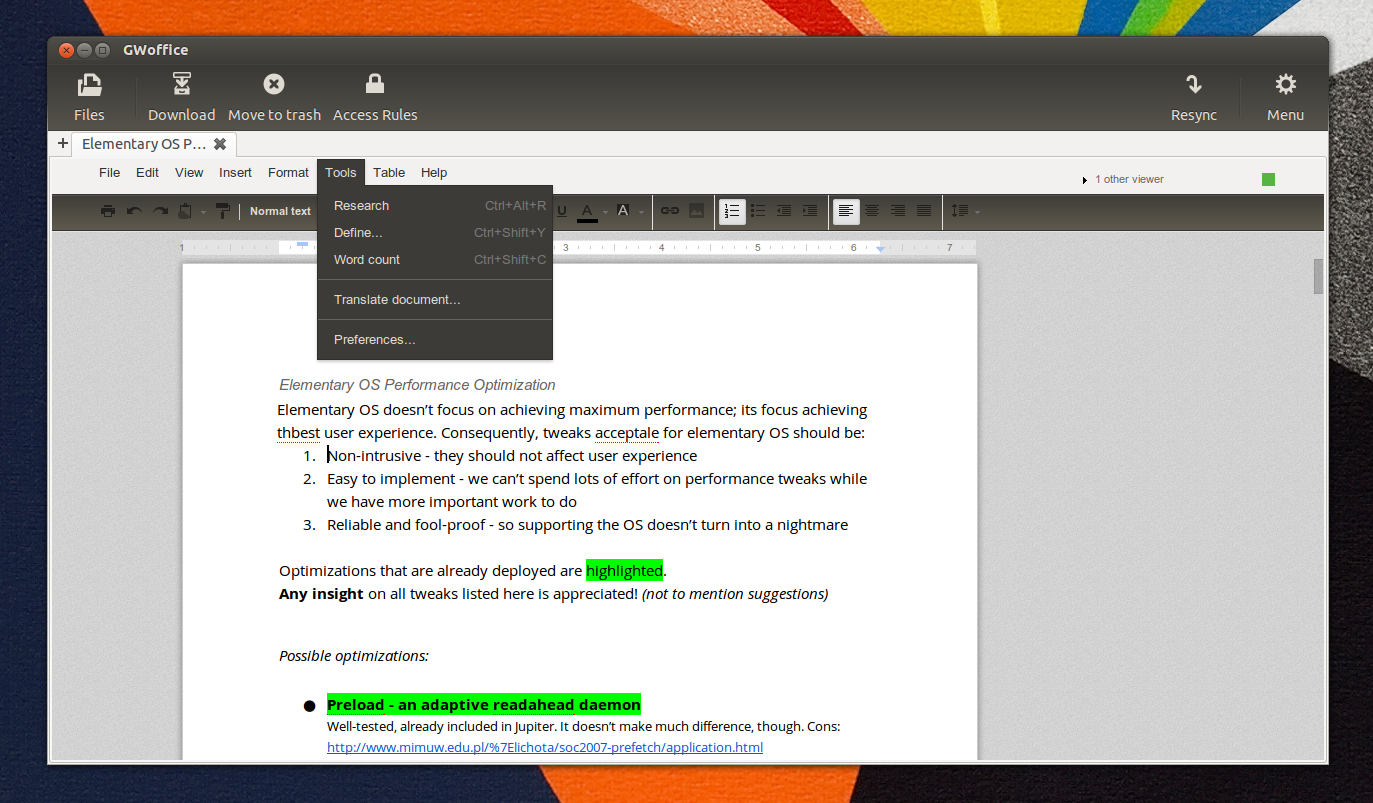The width and height of the screenshot is (1373, 803).
Task: Toggle the bulleted list button
Action: click(758, 211)
